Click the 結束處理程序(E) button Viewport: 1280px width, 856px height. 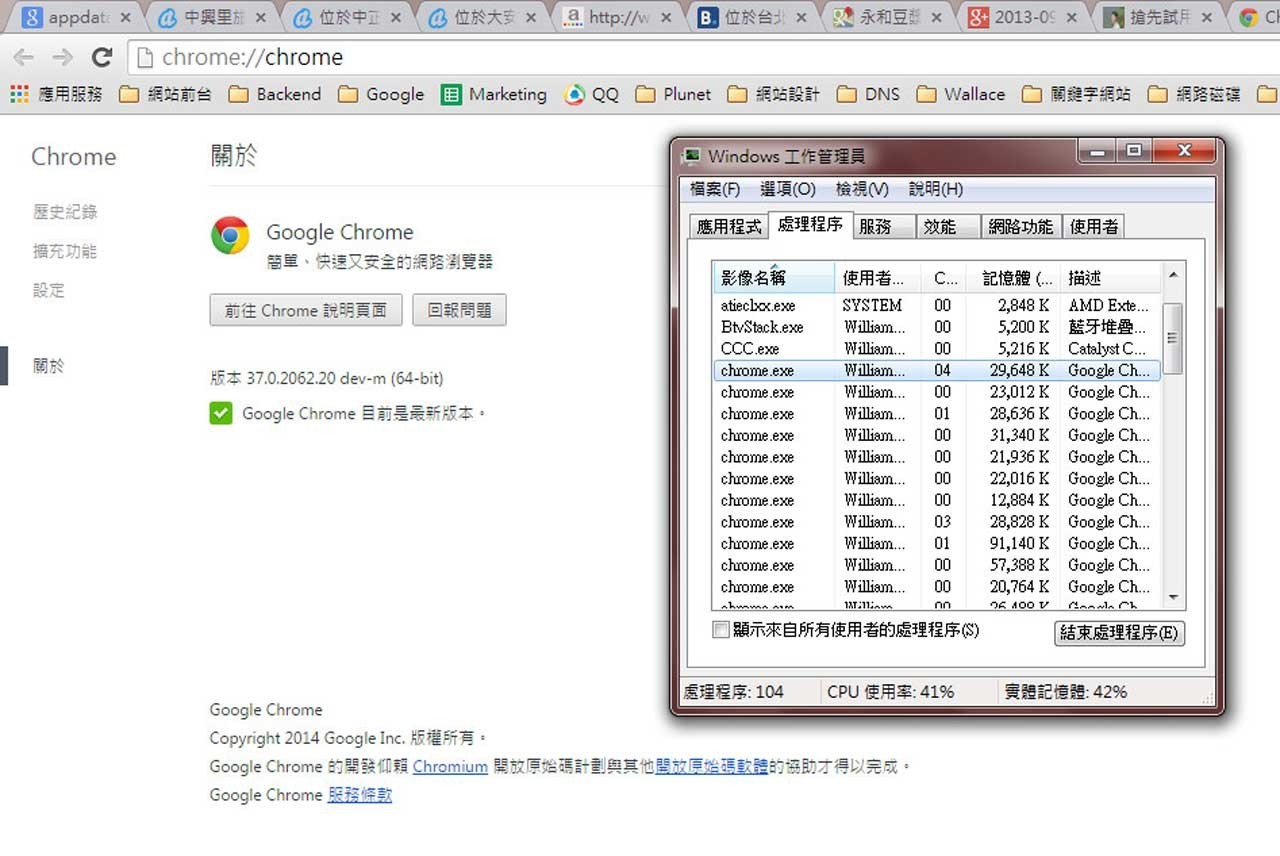tap(1120, 633)
